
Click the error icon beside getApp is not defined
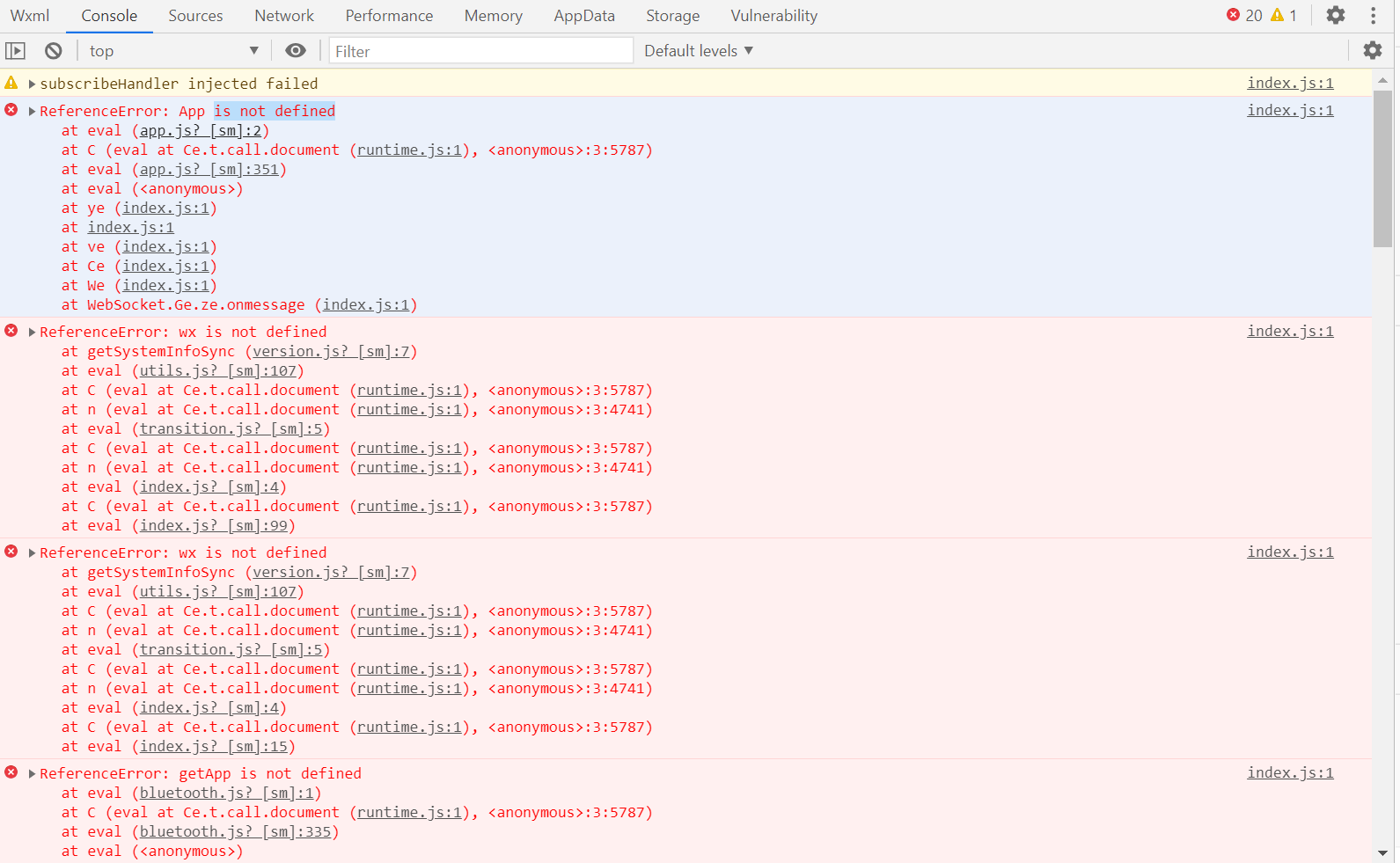pos(11,772)
